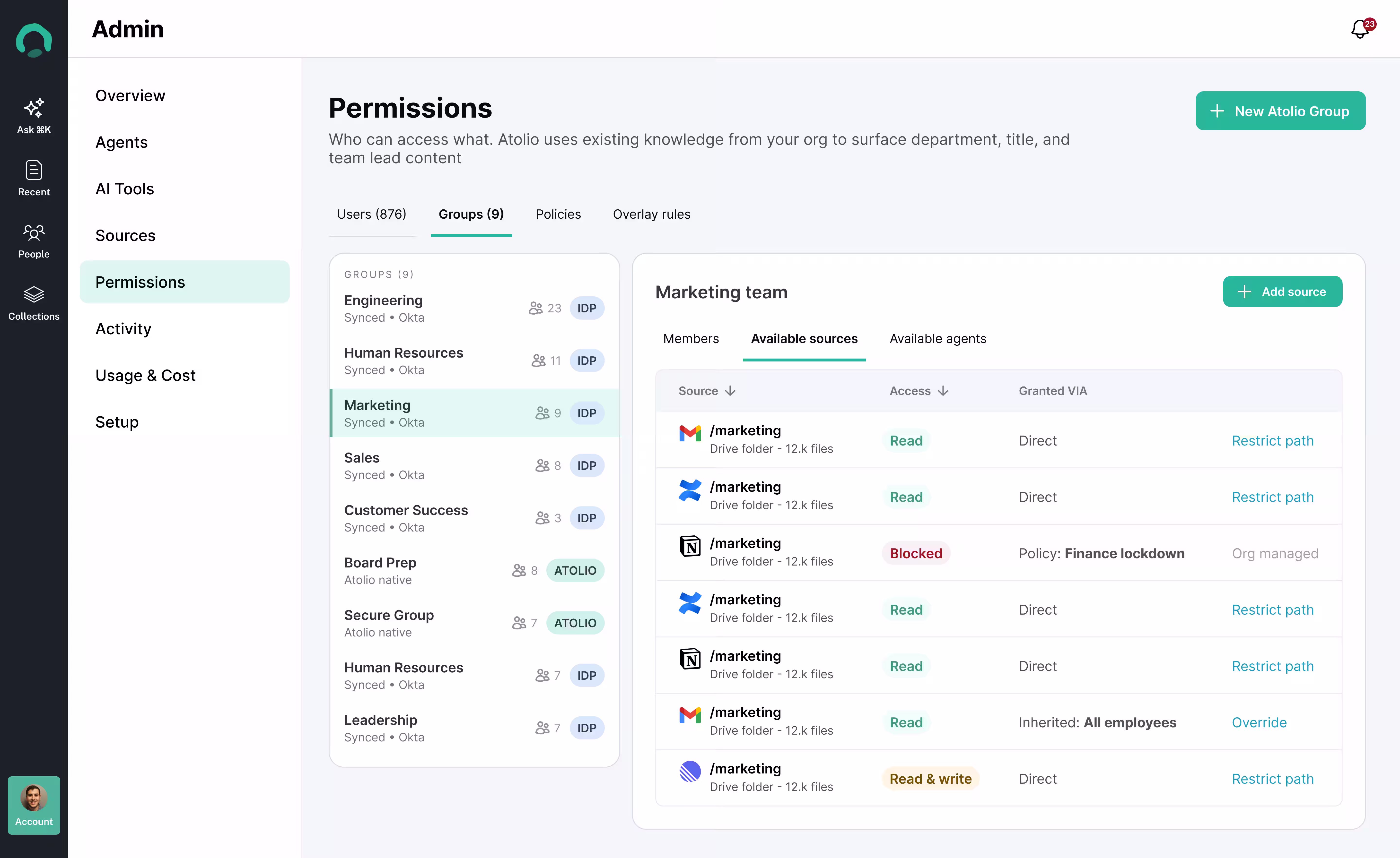Click the ATOLIO badge on Board Prep
Image resolution: width=1400 pixels, height=858 pixels.
pyautogui.click(x=575, y=571)
